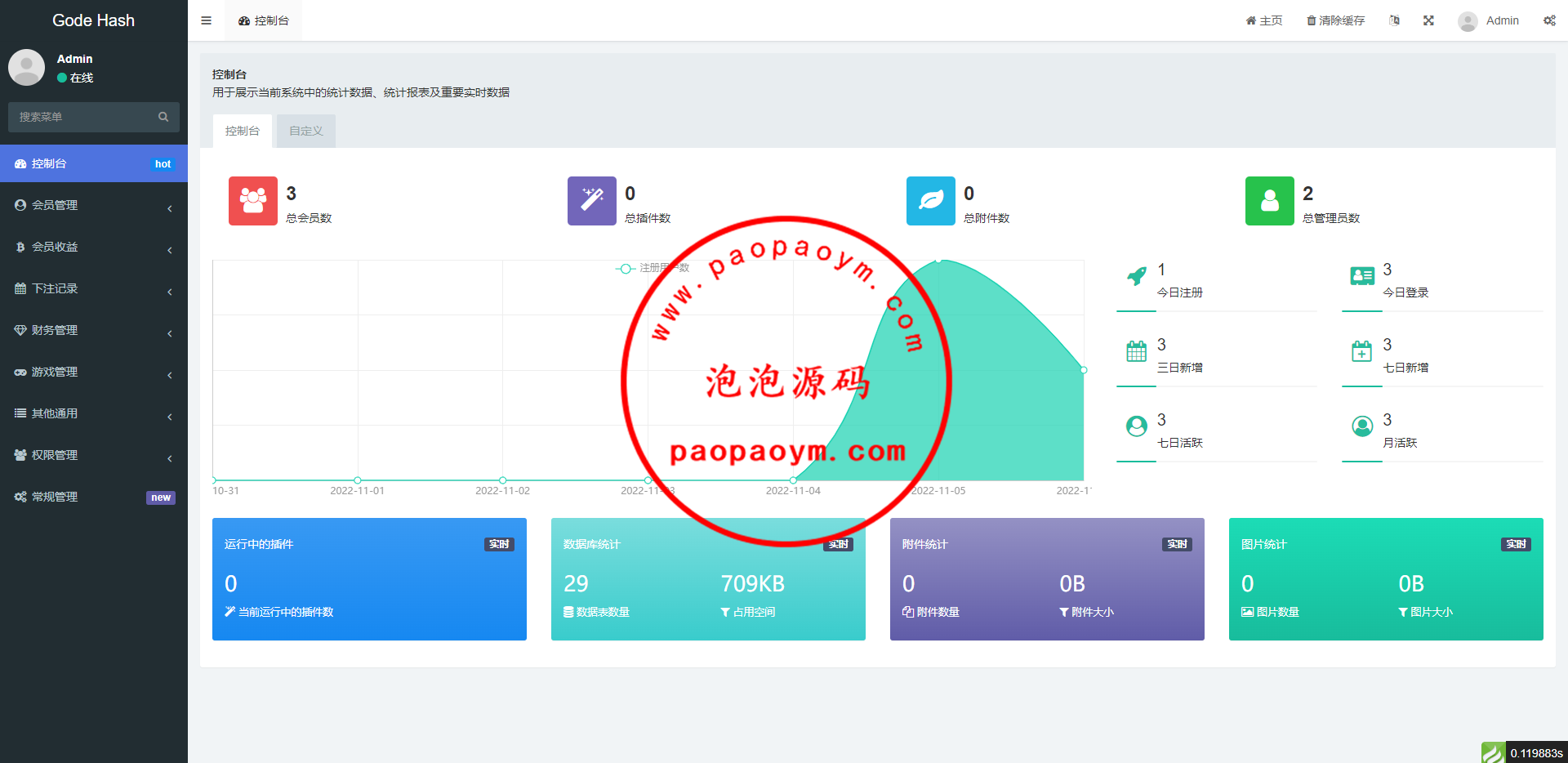This screenshot has height=763, width=1568.
Task: Click the sidebar Admin avatar
Action: tap(27, 67)
